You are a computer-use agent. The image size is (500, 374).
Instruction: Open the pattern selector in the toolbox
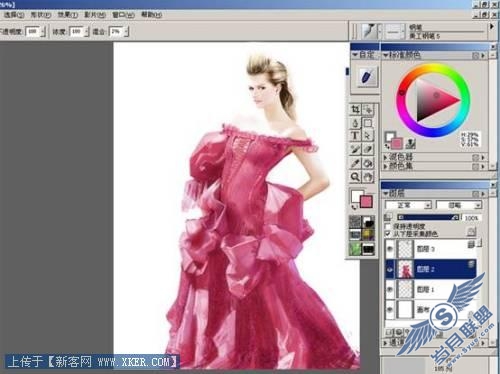tap(355, 235)
